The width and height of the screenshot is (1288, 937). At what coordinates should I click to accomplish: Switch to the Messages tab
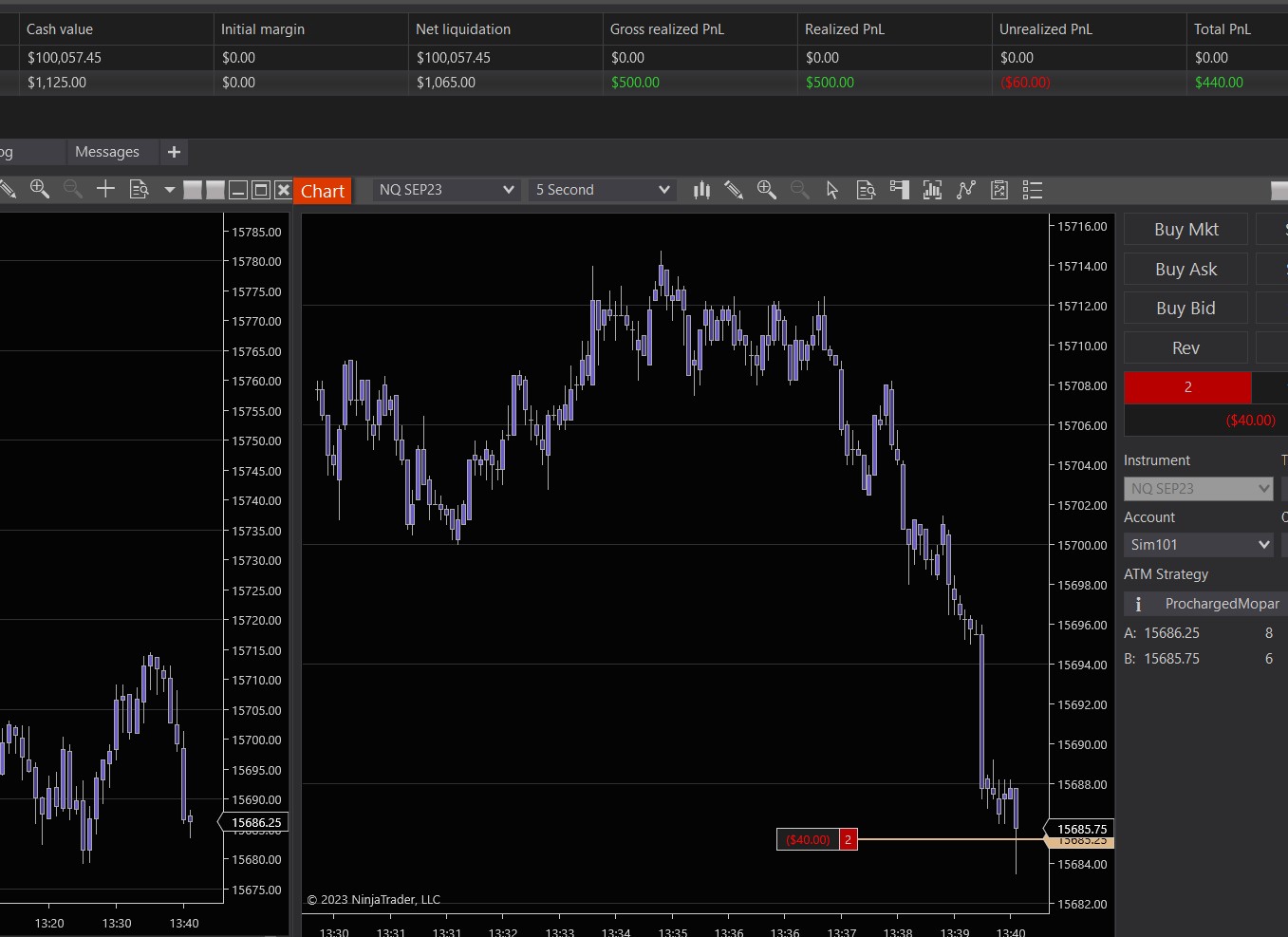coord(106,152)
